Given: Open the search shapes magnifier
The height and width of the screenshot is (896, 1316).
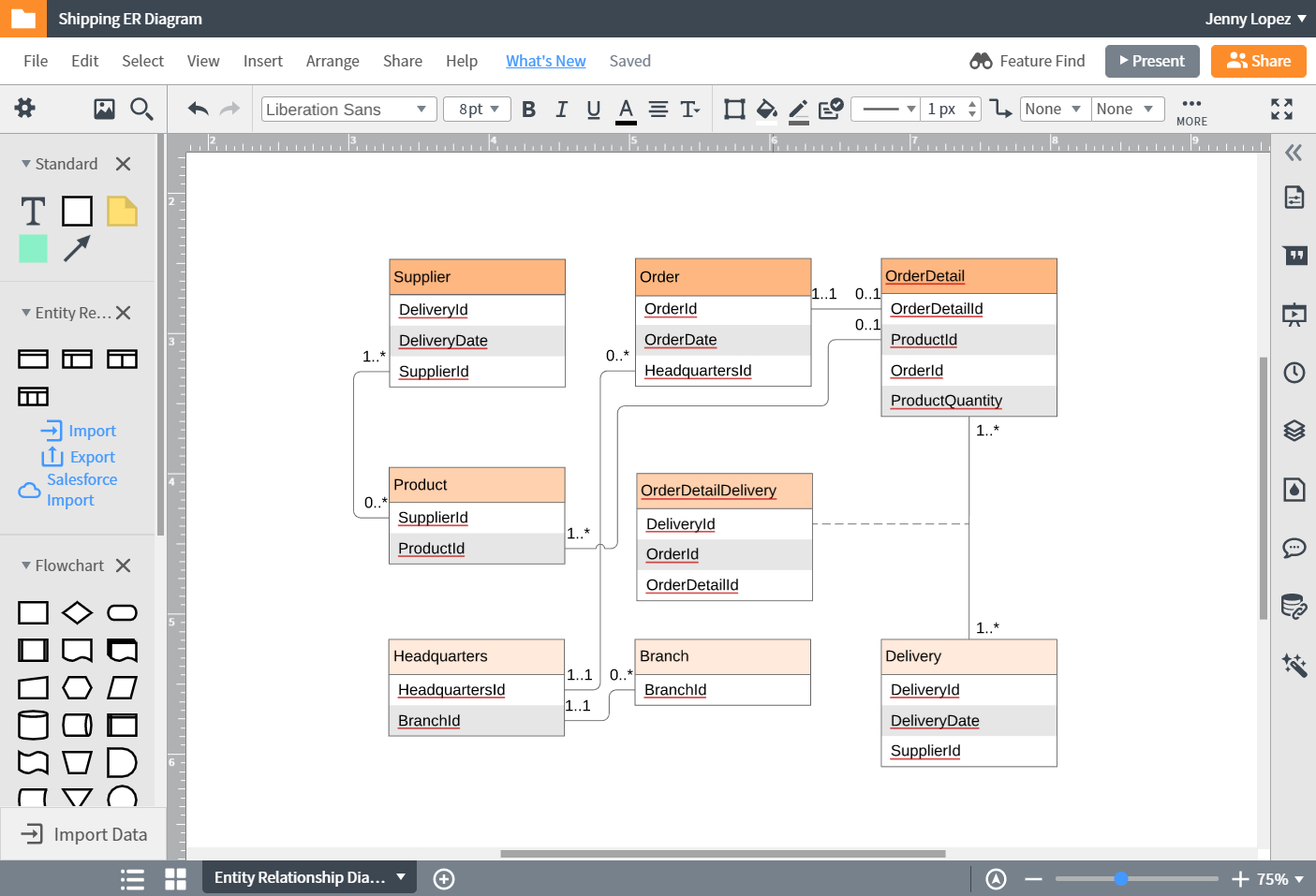Looking at the screenshot, I should 141,110.
